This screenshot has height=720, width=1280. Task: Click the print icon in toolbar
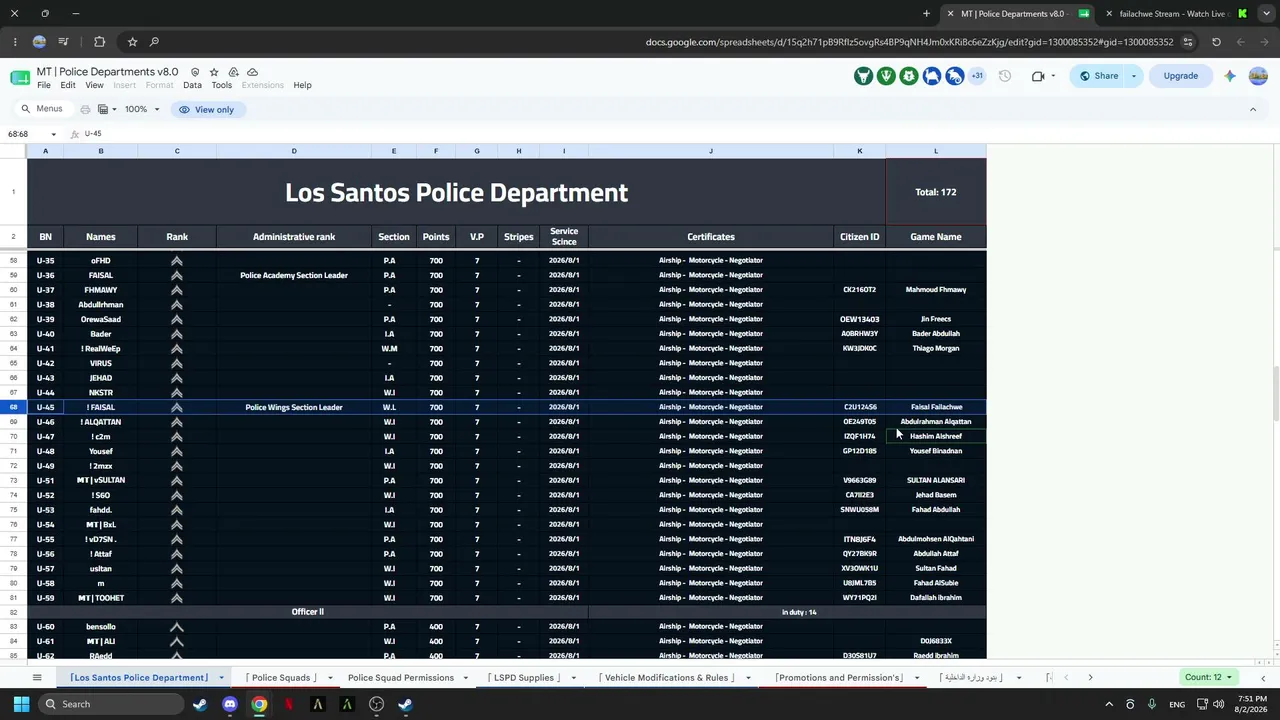(x=86, y=109)
